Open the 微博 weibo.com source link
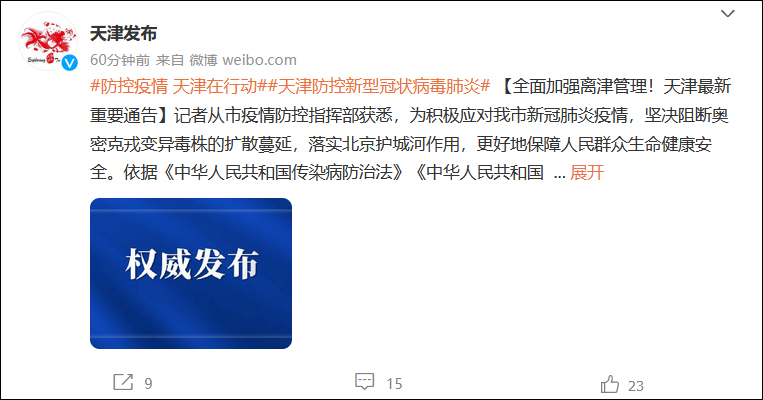The image size is (763, 400). point(243,60)
